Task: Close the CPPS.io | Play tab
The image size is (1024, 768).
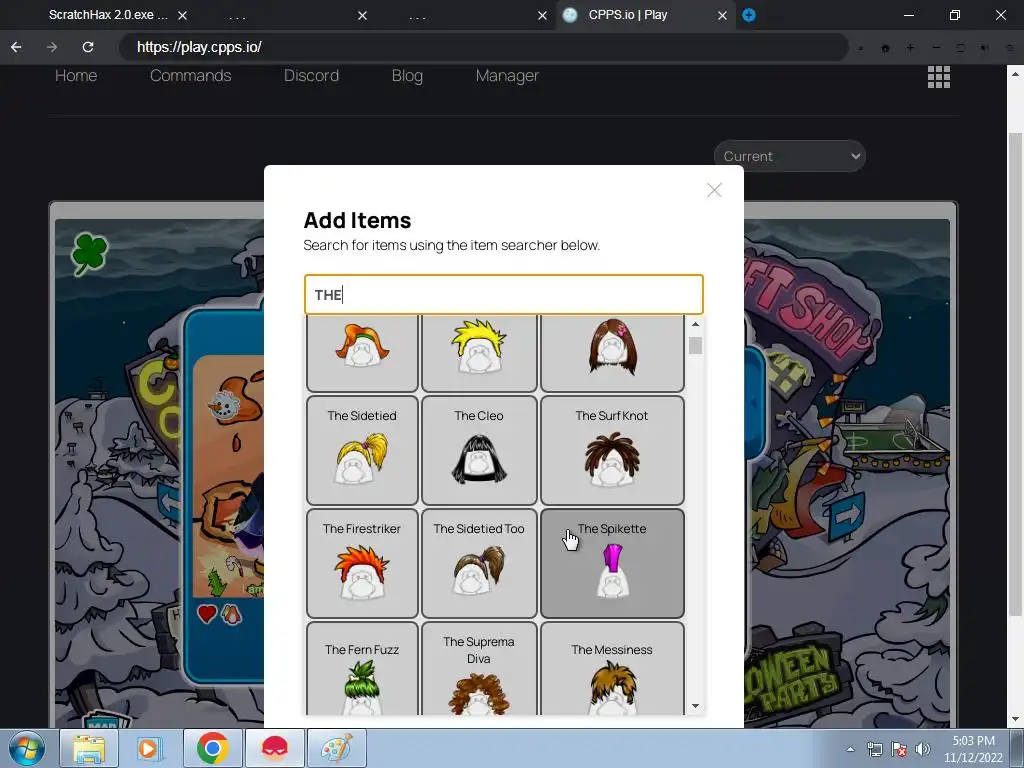Action: pyautogui.click(x=722, y=15)
